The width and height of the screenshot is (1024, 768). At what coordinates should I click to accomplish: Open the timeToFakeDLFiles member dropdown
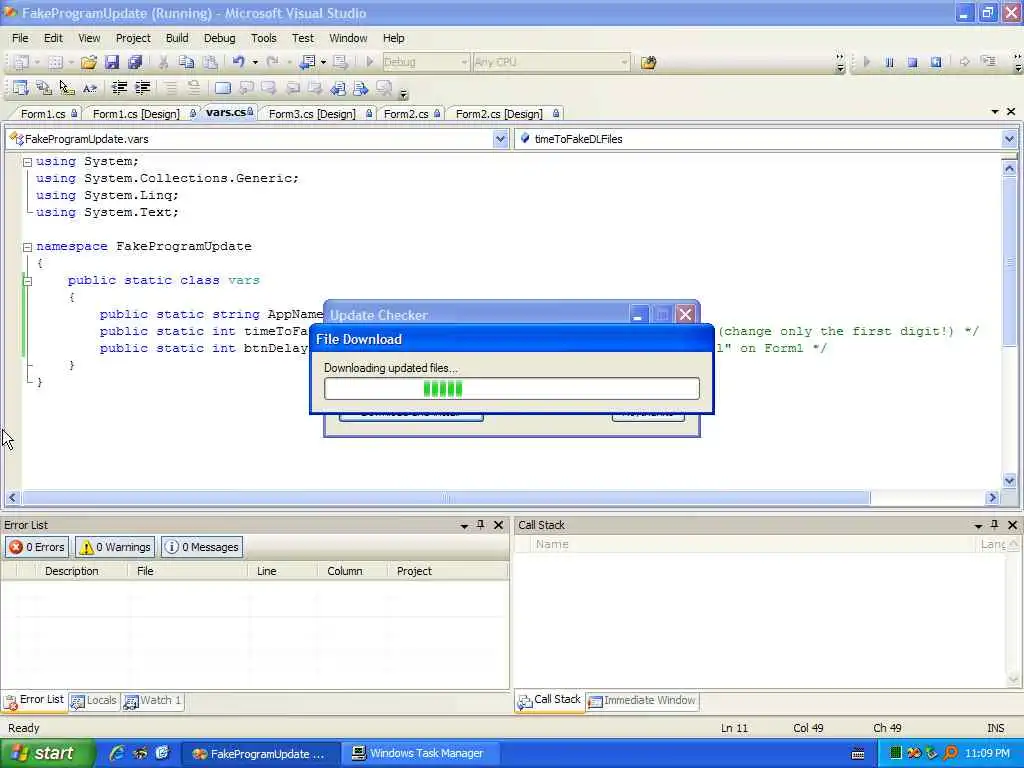[x=1009, y=138]
